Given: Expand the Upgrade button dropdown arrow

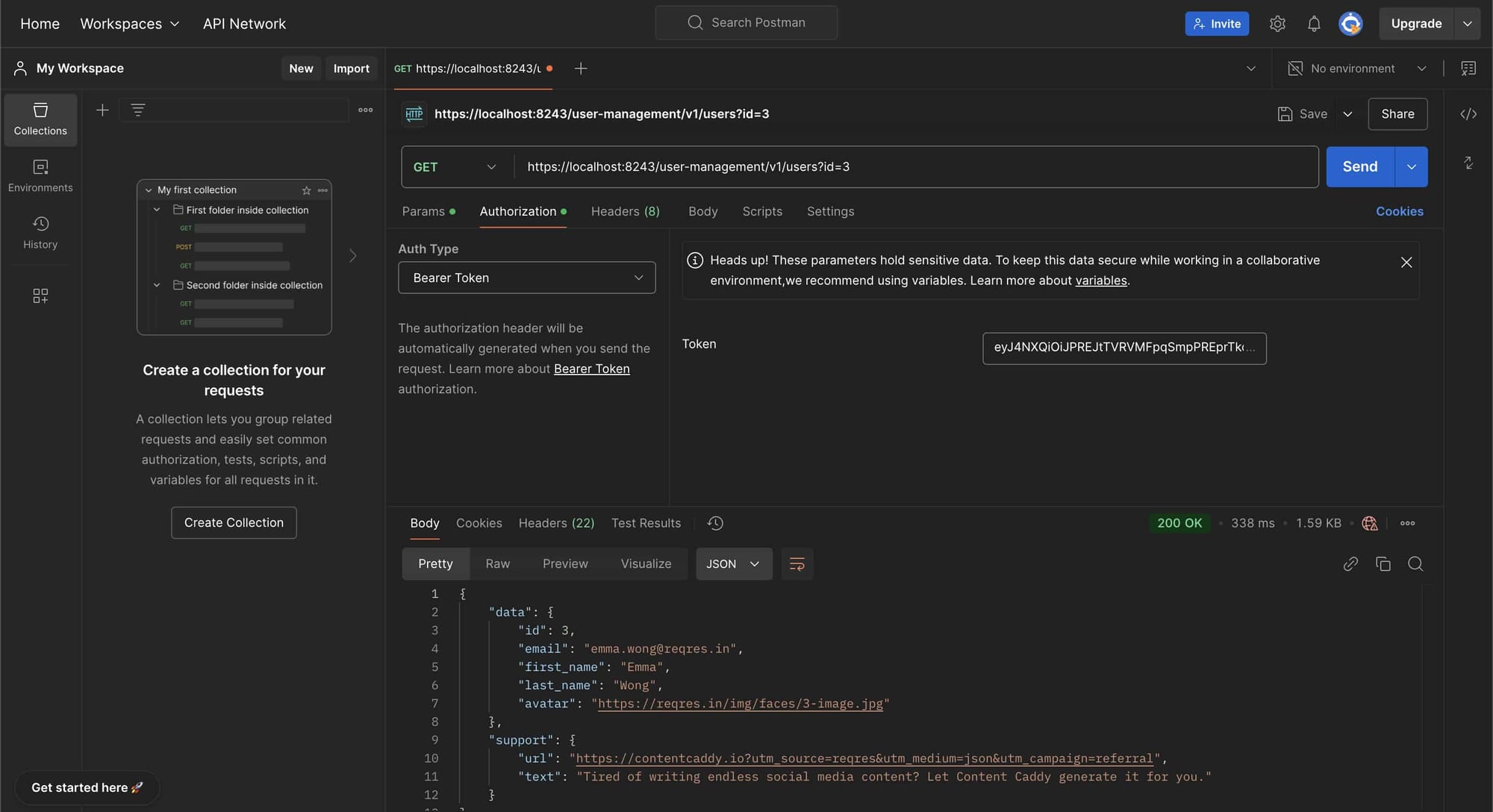Looking at the screenshot, I should 1466,24.
